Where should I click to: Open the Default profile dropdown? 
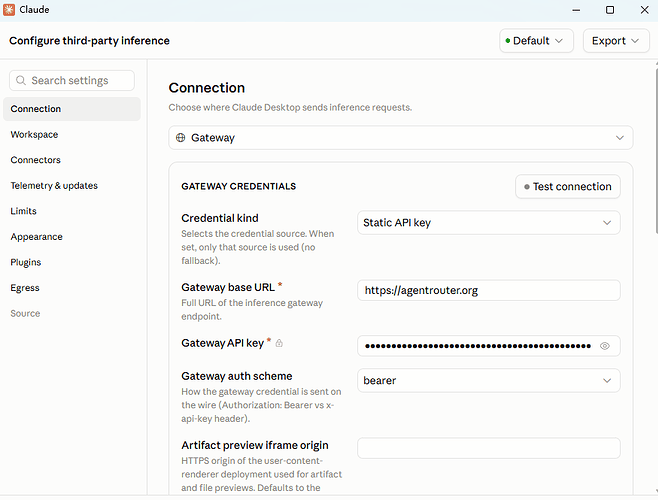click(536, 41)
